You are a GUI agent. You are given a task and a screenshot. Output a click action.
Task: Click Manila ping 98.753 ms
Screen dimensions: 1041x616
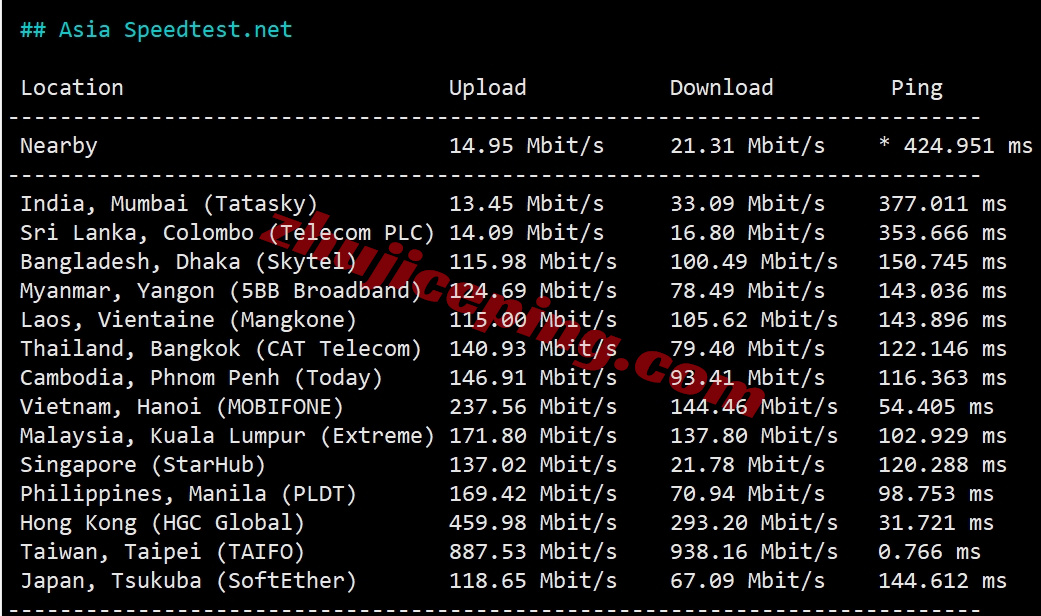pos(936,495)
